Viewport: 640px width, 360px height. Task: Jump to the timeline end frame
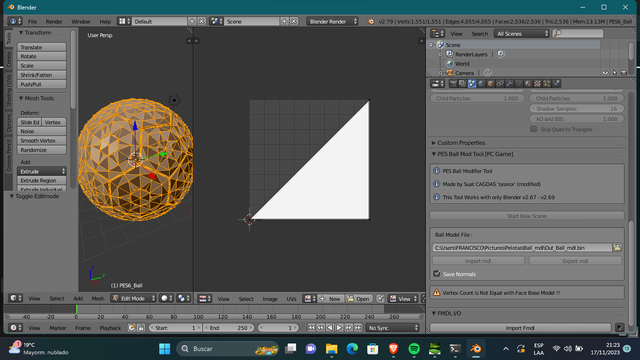(x=358, y=328)
